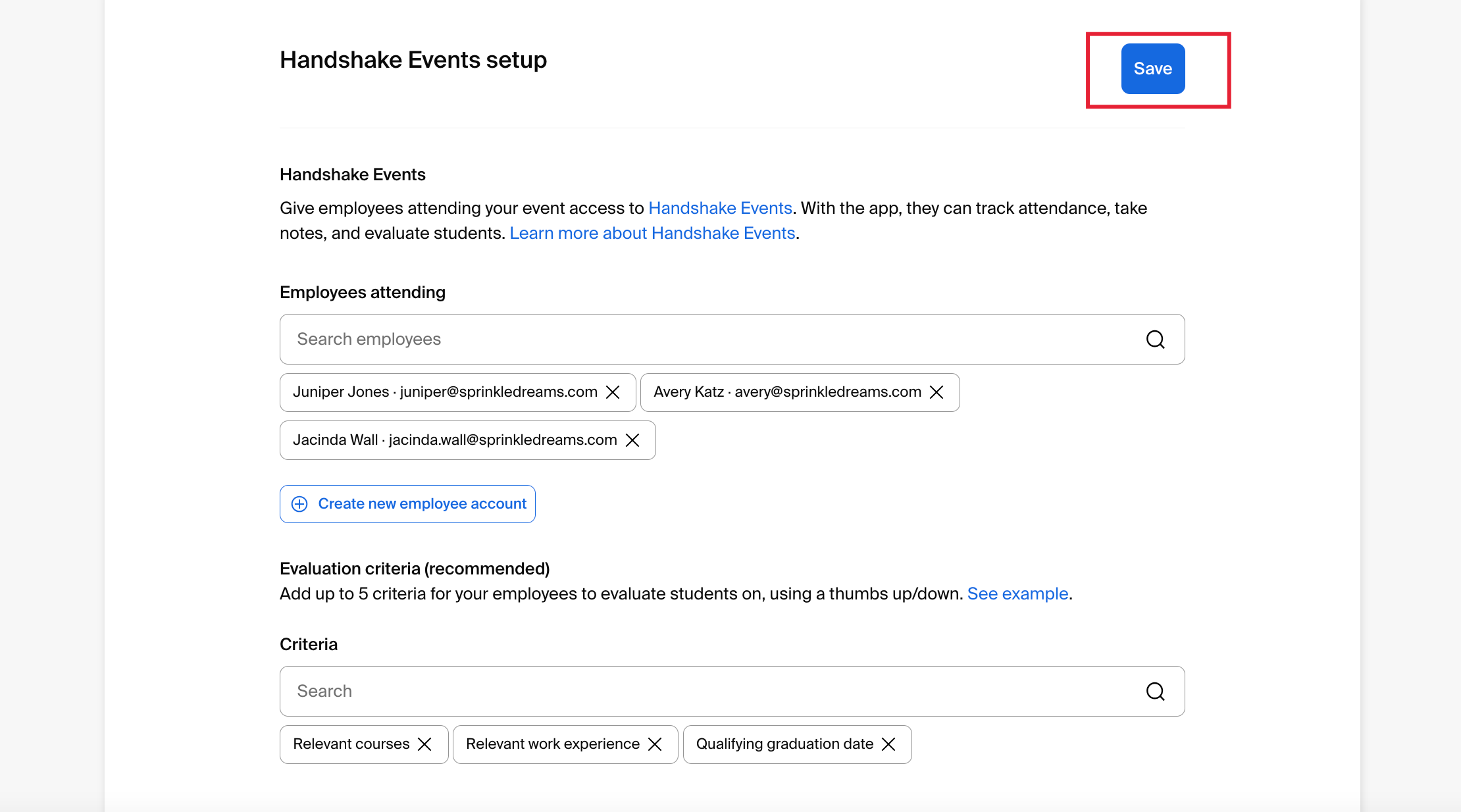Viewport: 1461px width, 812px height.
Task: Remove the Qualifying graduation date criterion
Action: tap(889, 744)
